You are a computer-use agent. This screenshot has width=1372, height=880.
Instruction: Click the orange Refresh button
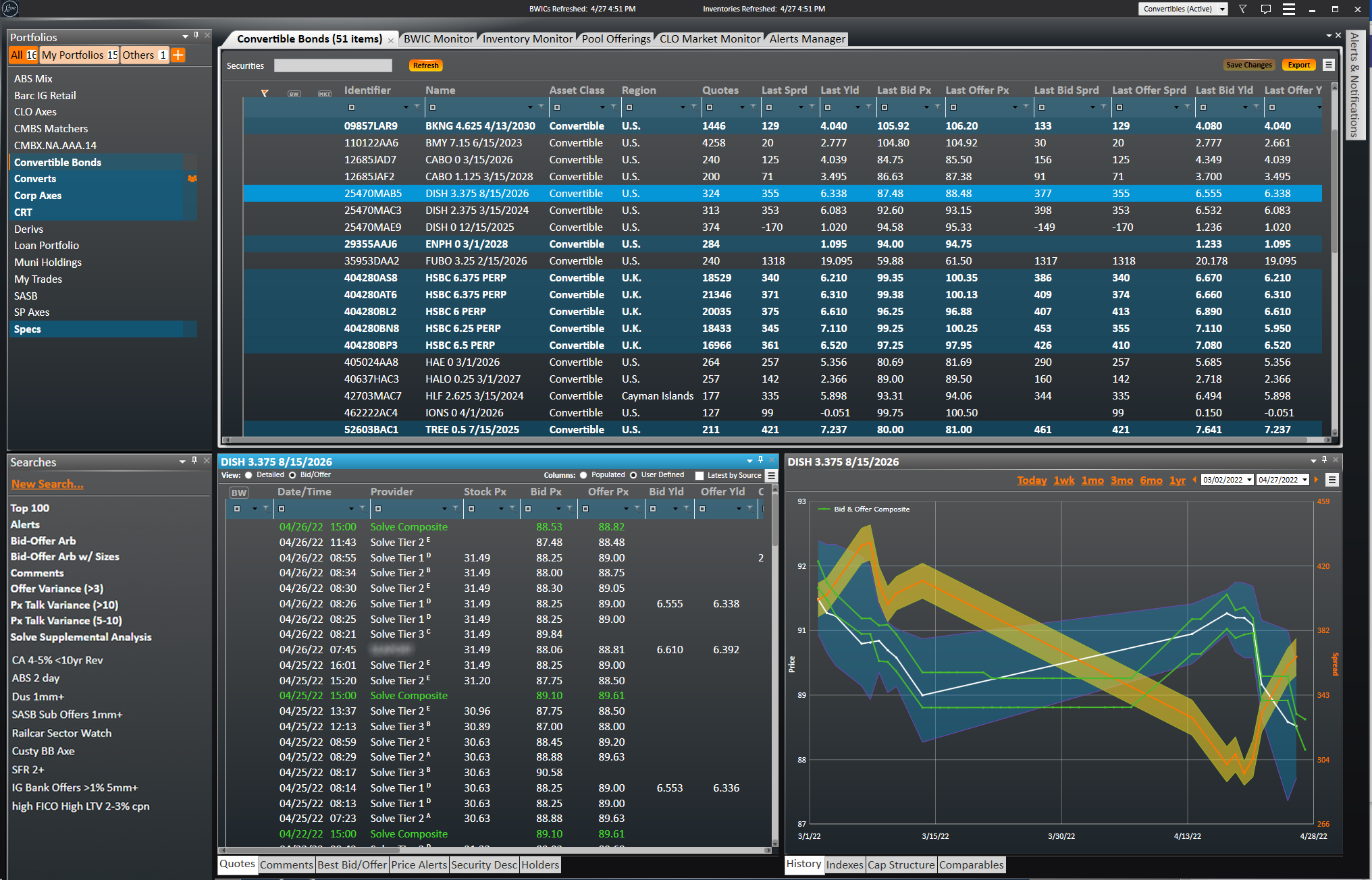point(425,65)
